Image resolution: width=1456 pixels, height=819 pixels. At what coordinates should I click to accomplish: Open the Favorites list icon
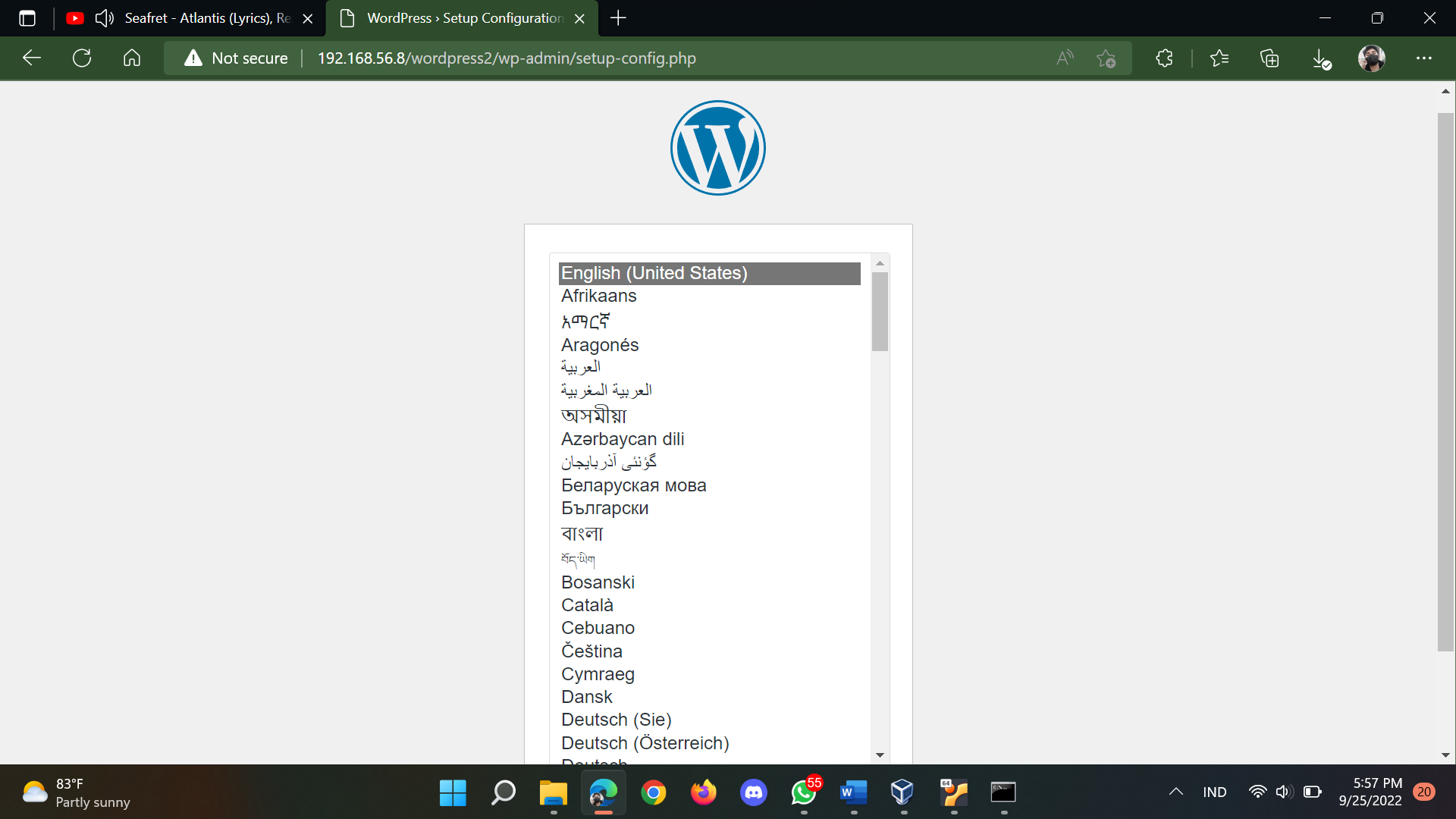[1219, 58]
